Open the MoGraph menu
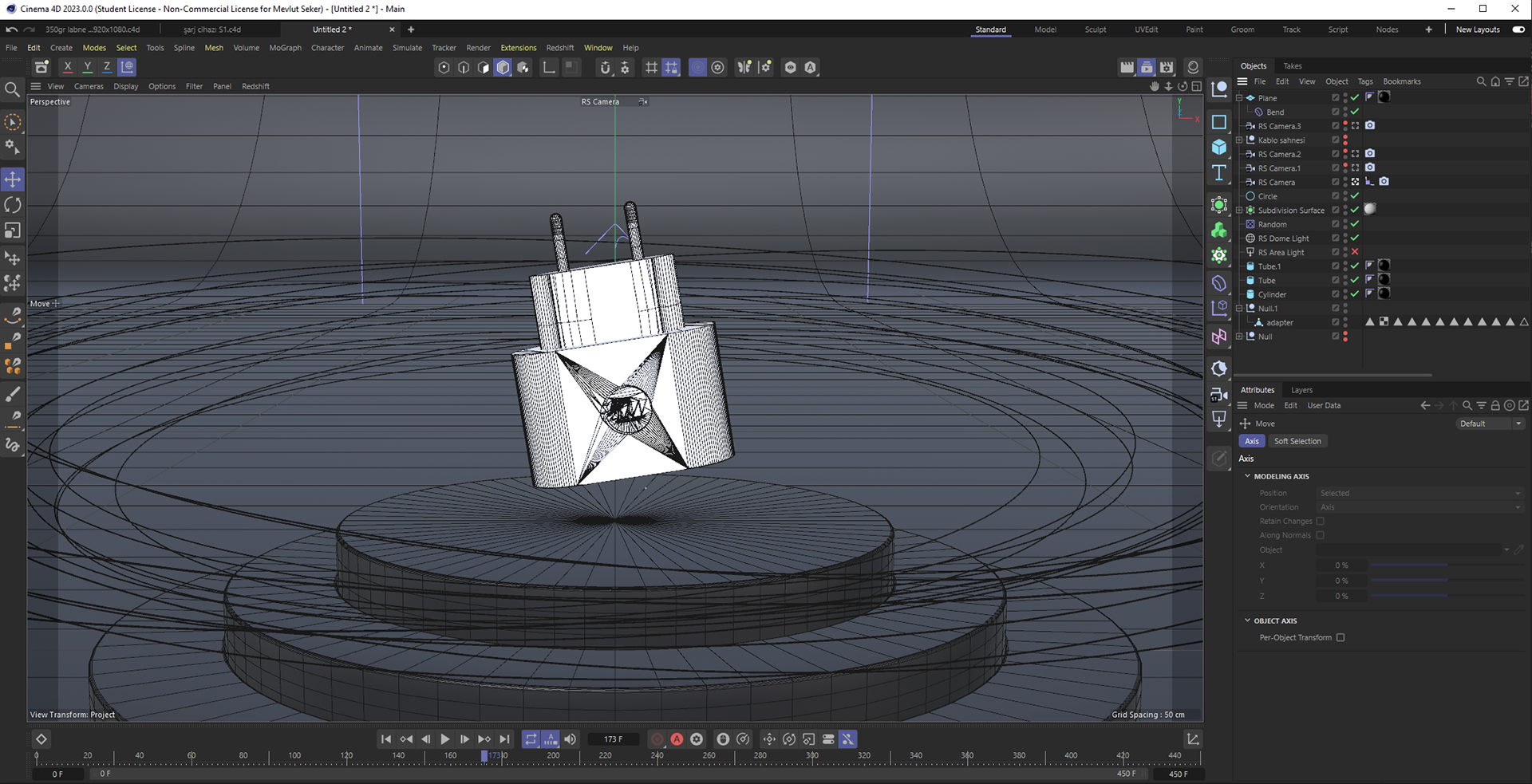The width and height of the screenshot is (1532, 784). 285,48
